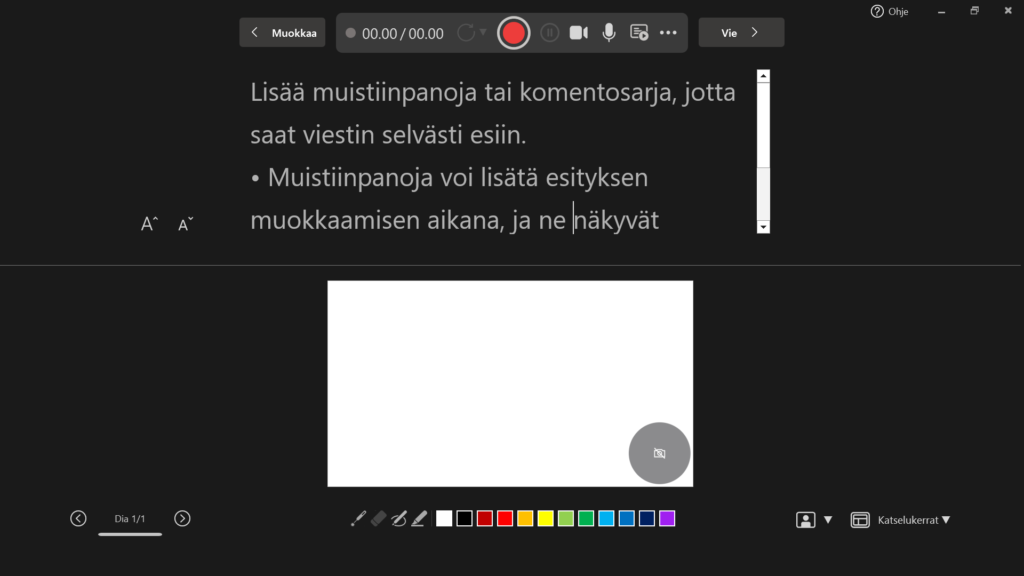Open the Ohje help menu
This screenshot has height=576, width=1024.
click(889, 11)
